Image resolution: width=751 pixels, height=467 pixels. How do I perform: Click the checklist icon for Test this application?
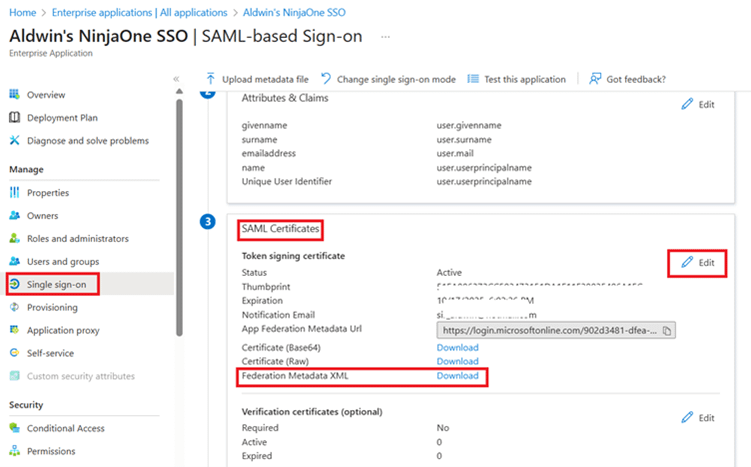[x=473, y=79]
